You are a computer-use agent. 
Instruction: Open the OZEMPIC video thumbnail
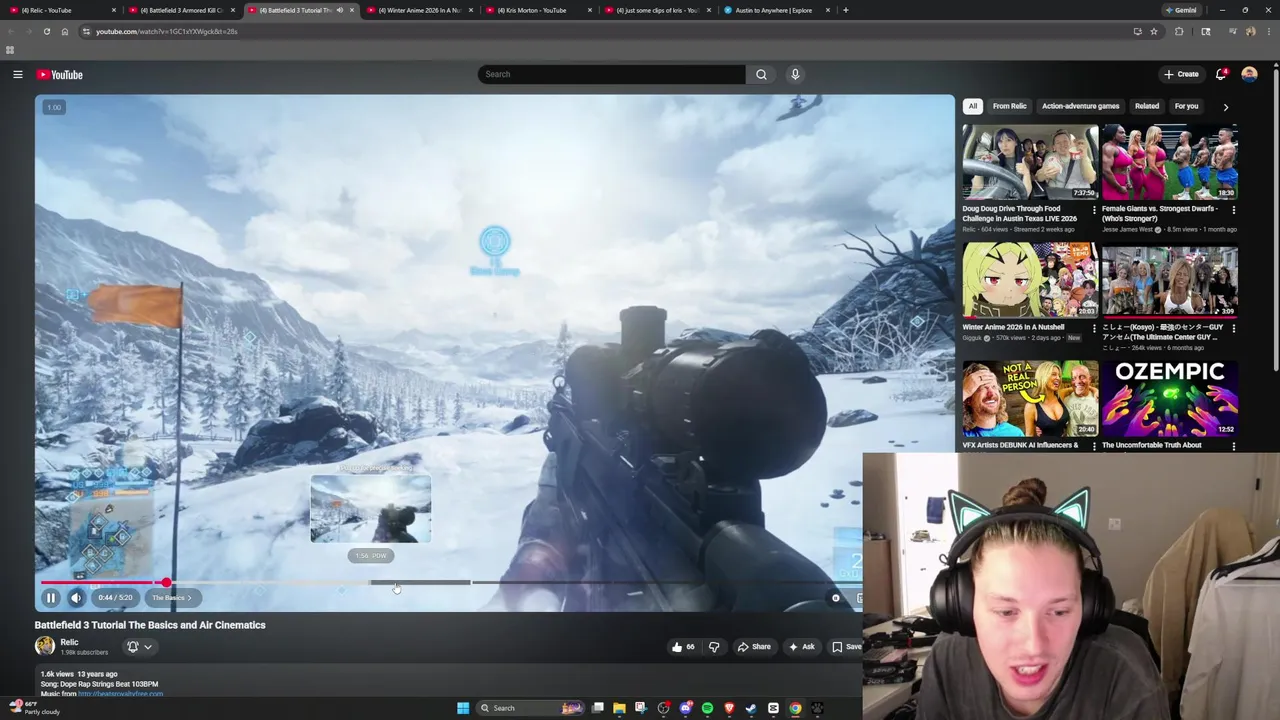pyautogui.click(x=1169, y=398)
